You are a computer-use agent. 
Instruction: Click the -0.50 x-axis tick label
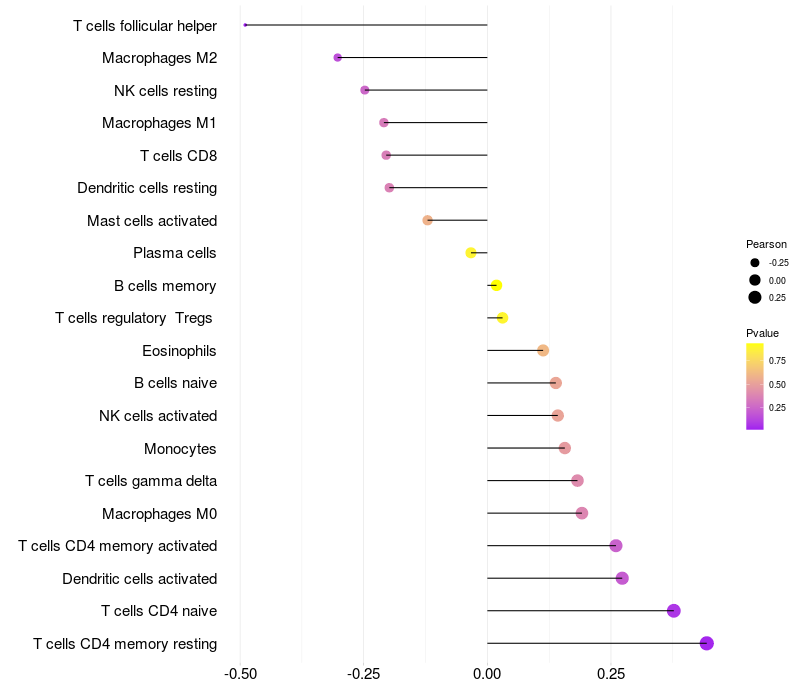pyautogui.click(x=240, y=674)
